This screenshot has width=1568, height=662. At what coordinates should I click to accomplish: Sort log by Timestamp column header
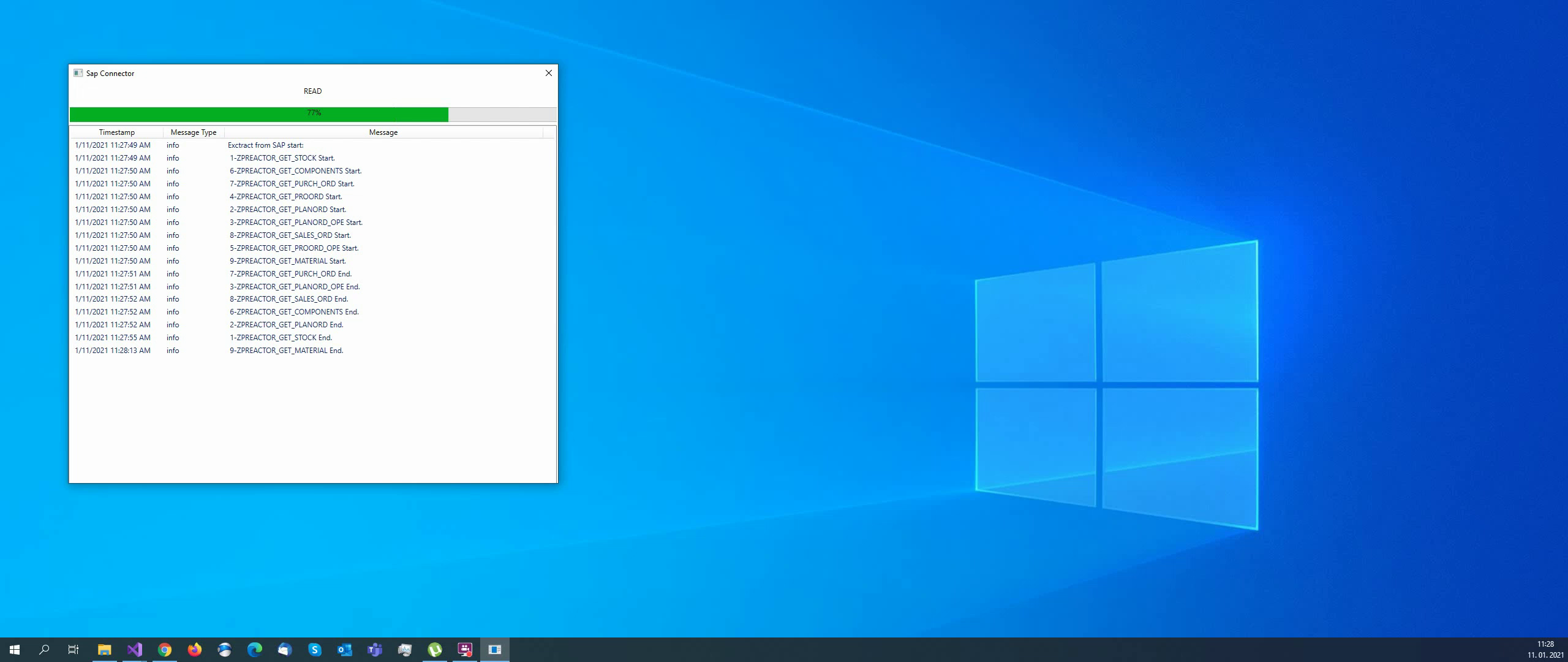[x=116, y=132]
